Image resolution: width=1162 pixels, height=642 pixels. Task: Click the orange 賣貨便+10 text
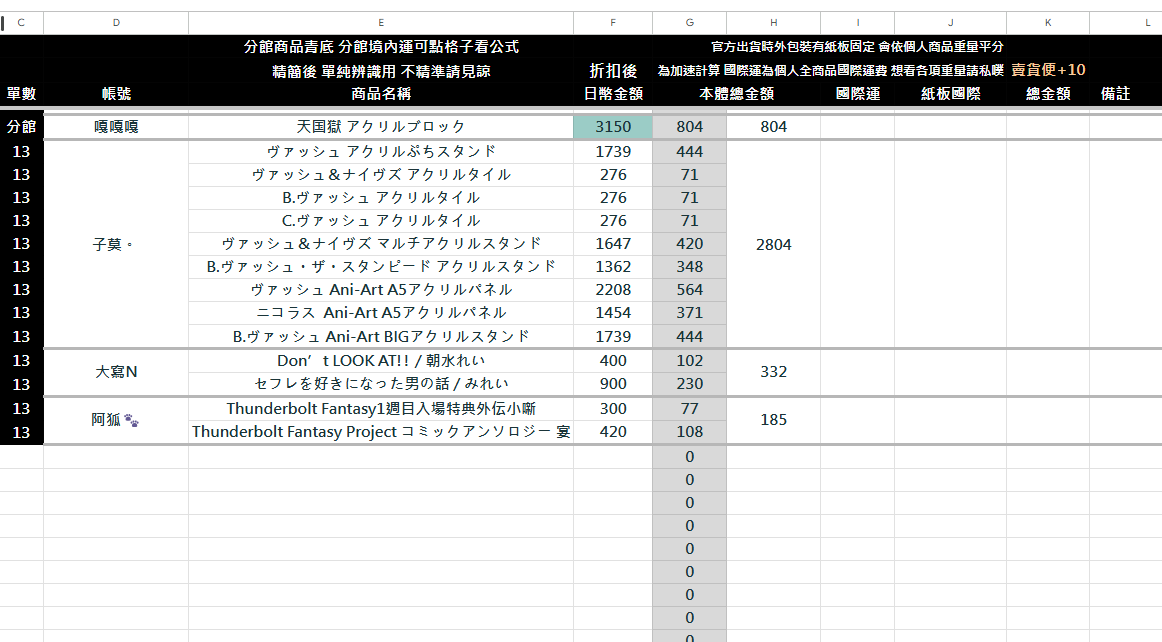click(x=1048, y=70)
